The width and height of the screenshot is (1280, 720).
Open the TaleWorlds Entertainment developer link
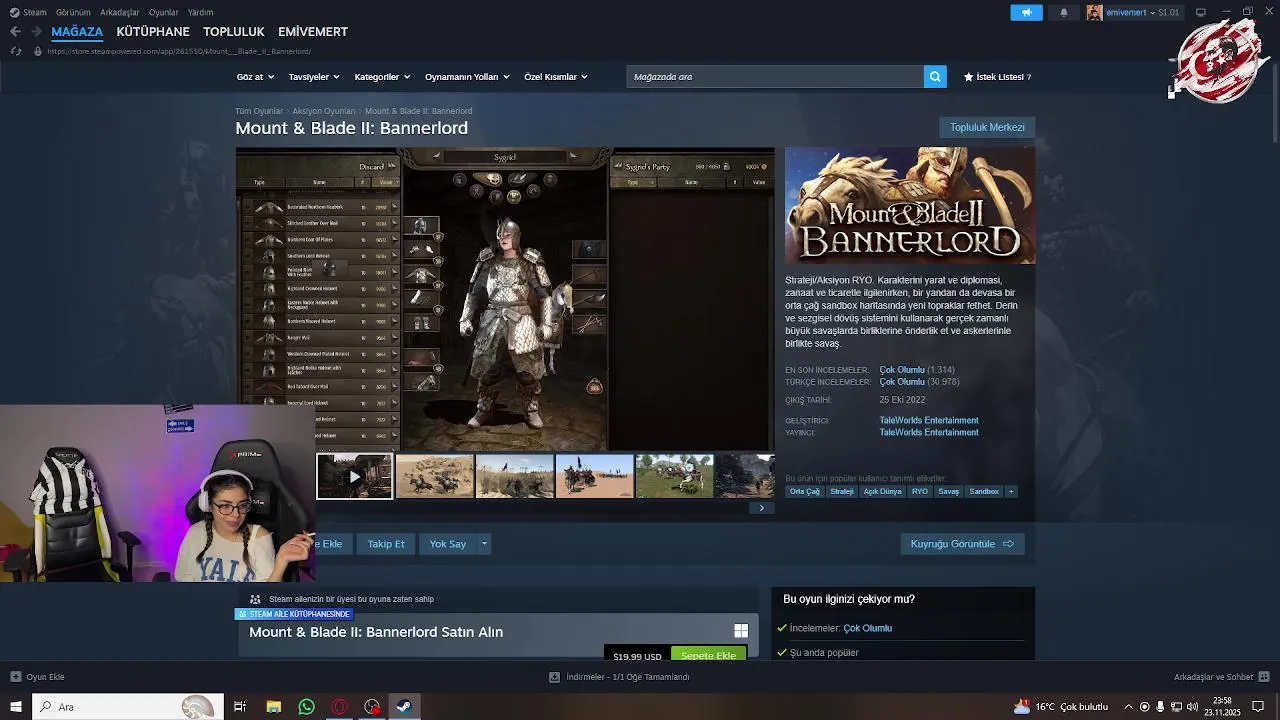coord(929,420)
